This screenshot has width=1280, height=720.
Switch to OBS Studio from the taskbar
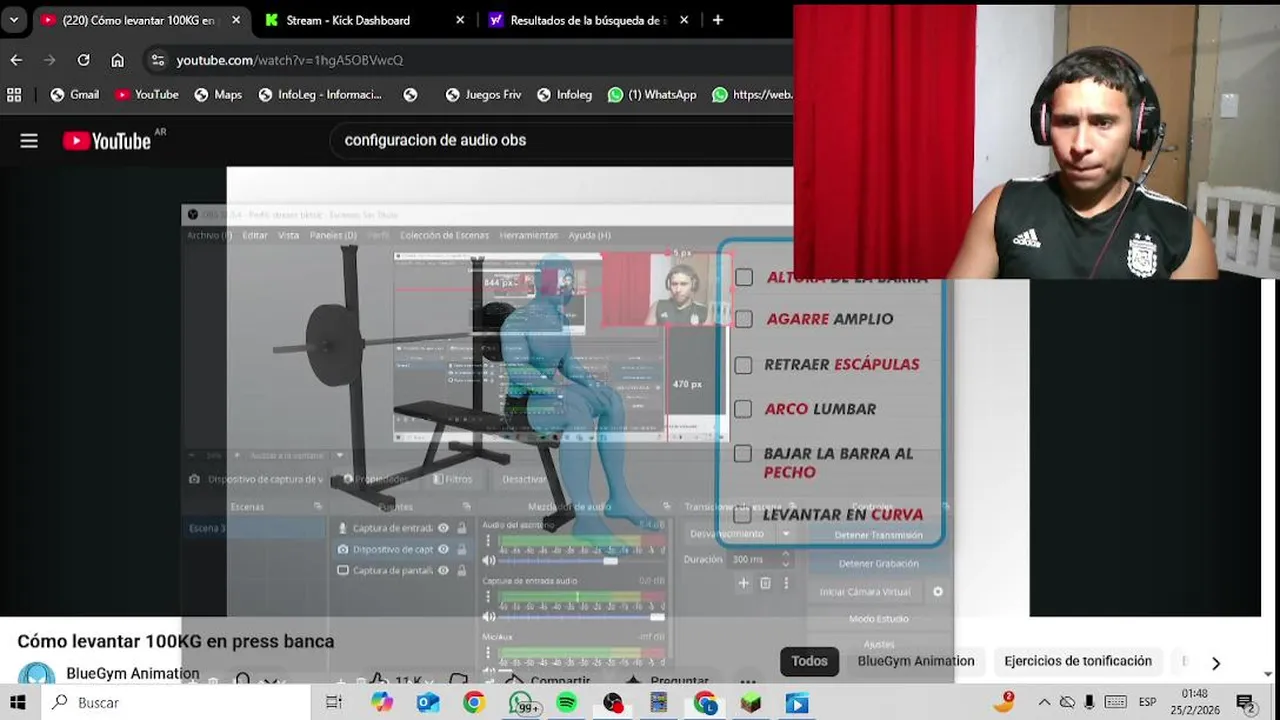coord(612,703)
